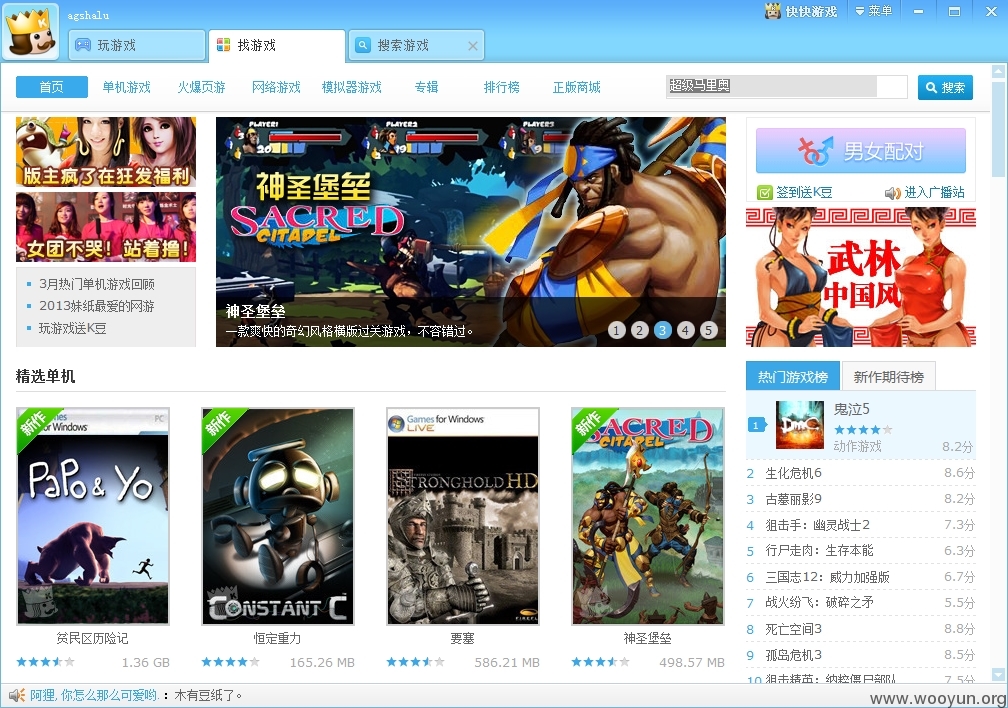The image size is (1008, 708).
Task: Open 排行榜 section
Action: 501,87
